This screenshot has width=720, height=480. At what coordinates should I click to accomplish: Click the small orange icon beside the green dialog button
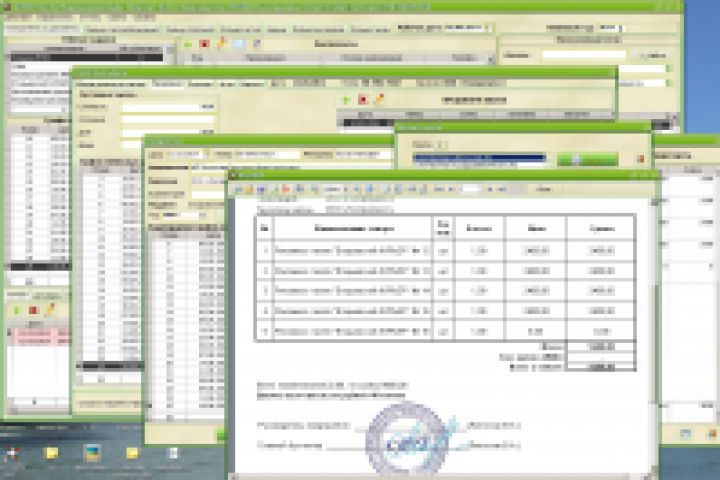[640, 159]
